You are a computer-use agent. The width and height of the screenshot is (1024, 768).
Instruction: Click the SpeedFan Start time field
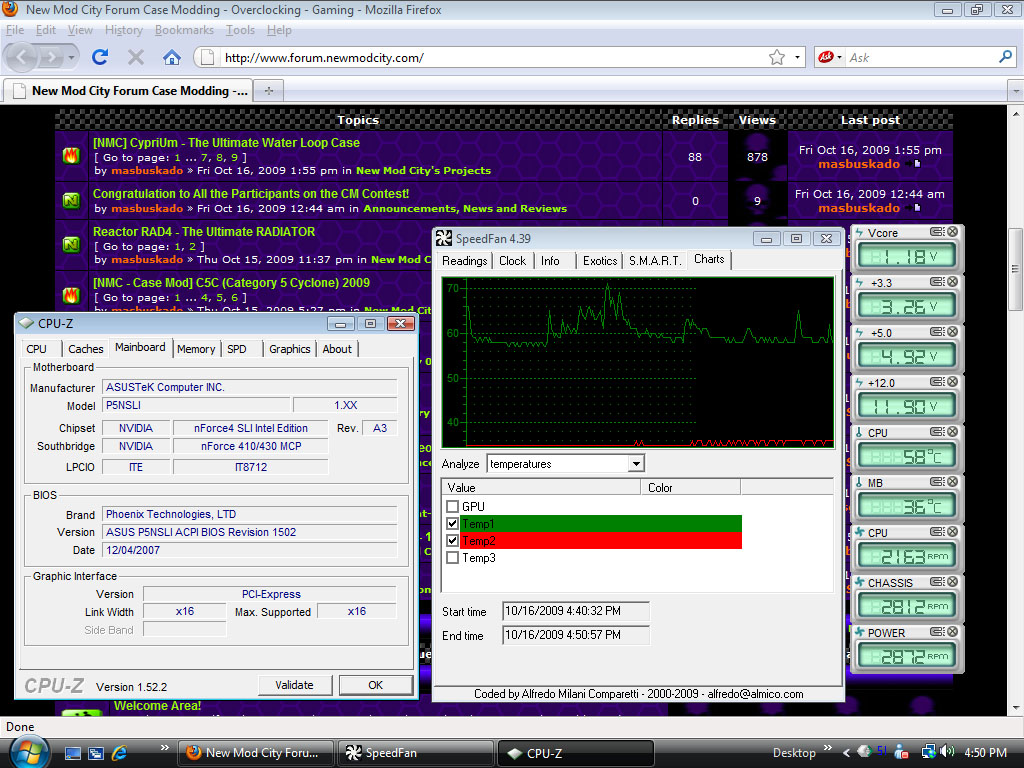[x=575, y=611]
